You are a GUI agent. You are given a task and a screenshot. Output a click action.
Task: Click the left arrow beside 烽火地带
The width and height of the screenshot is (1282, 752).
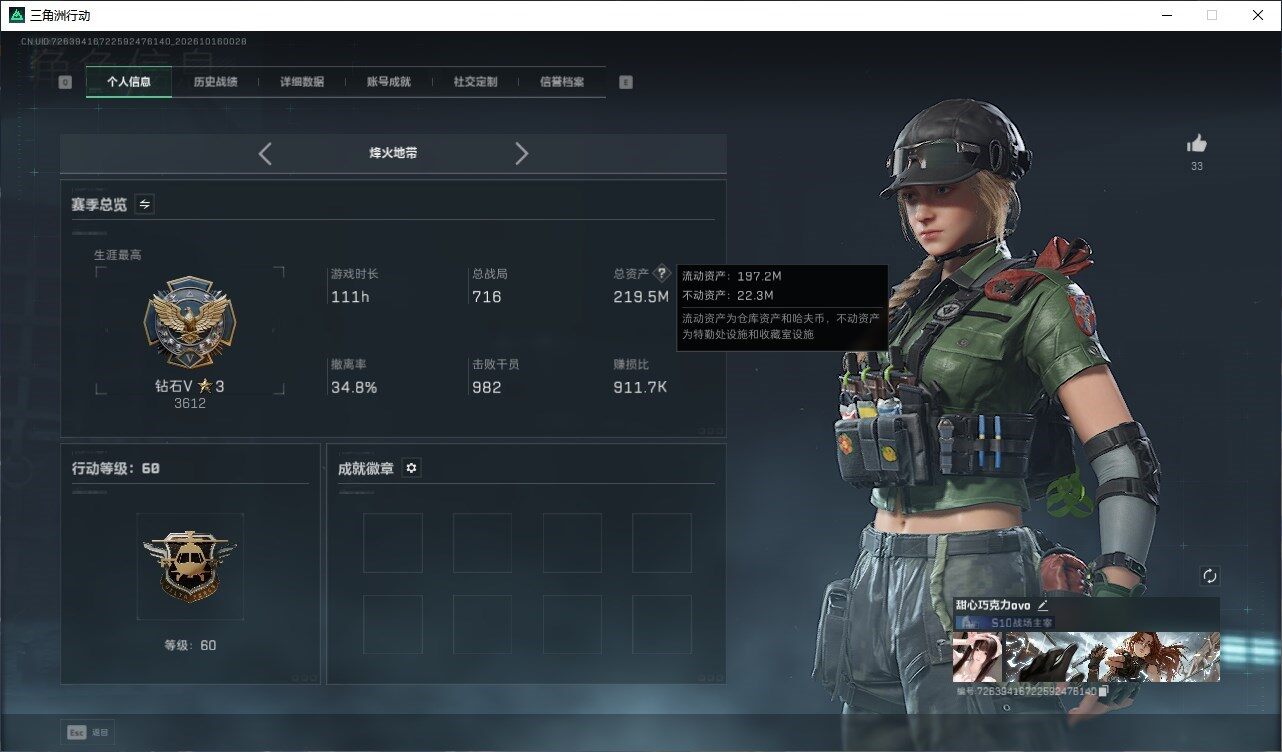tap(265, 153)
